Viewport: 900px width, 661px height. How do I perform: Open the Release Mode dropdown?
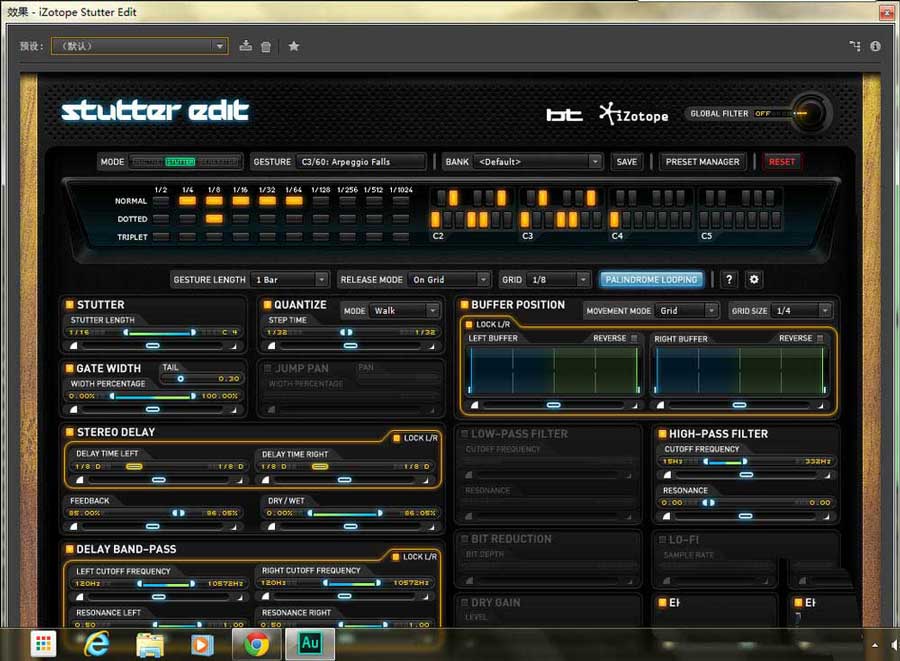coord(450,280)
